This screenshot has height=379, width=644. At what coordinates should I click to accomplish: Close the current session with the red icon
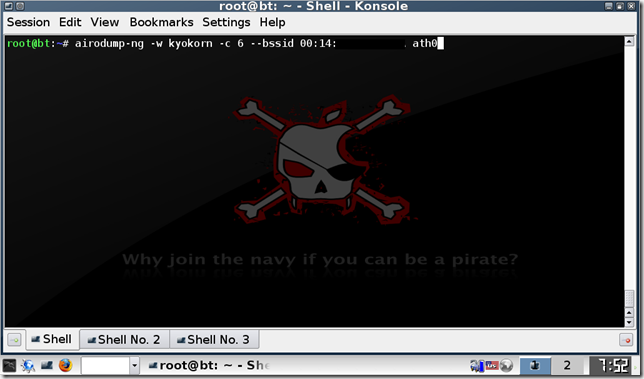click(626, 340)
